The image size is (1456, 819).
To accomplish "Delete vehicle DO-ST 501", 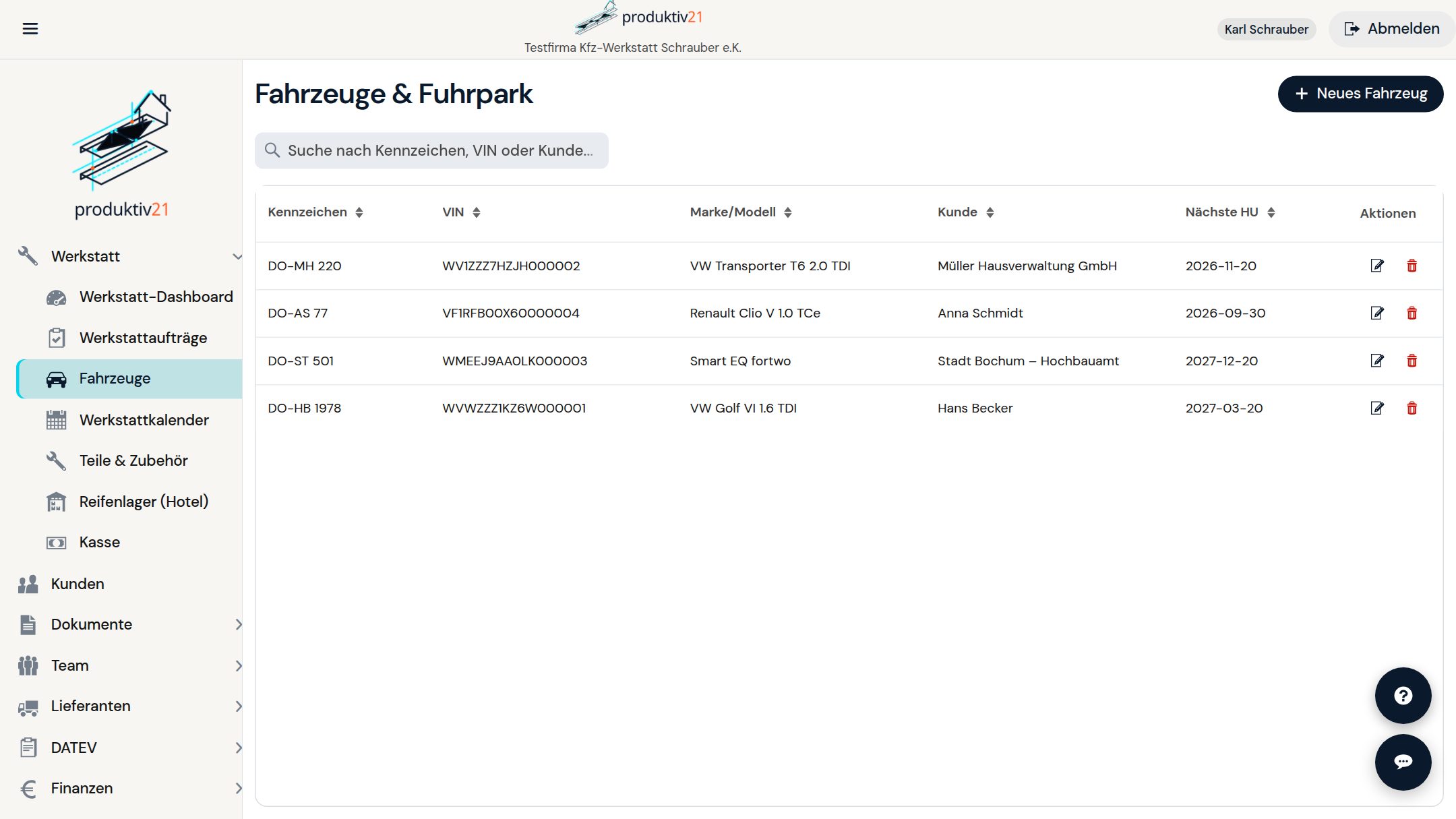I will click(x=1412, y=361).
